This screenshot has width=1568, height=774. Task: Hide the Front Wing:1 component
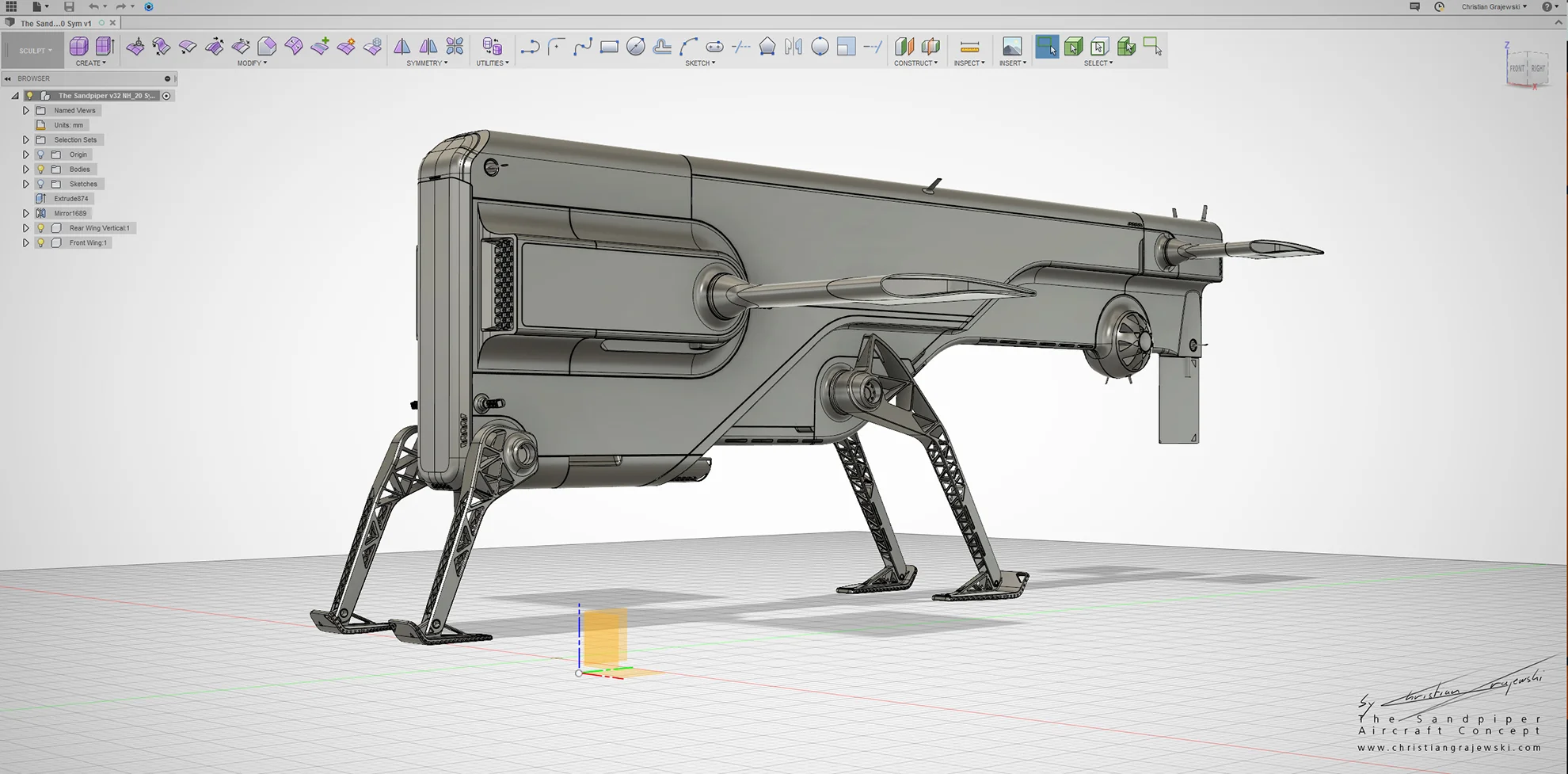41,243
